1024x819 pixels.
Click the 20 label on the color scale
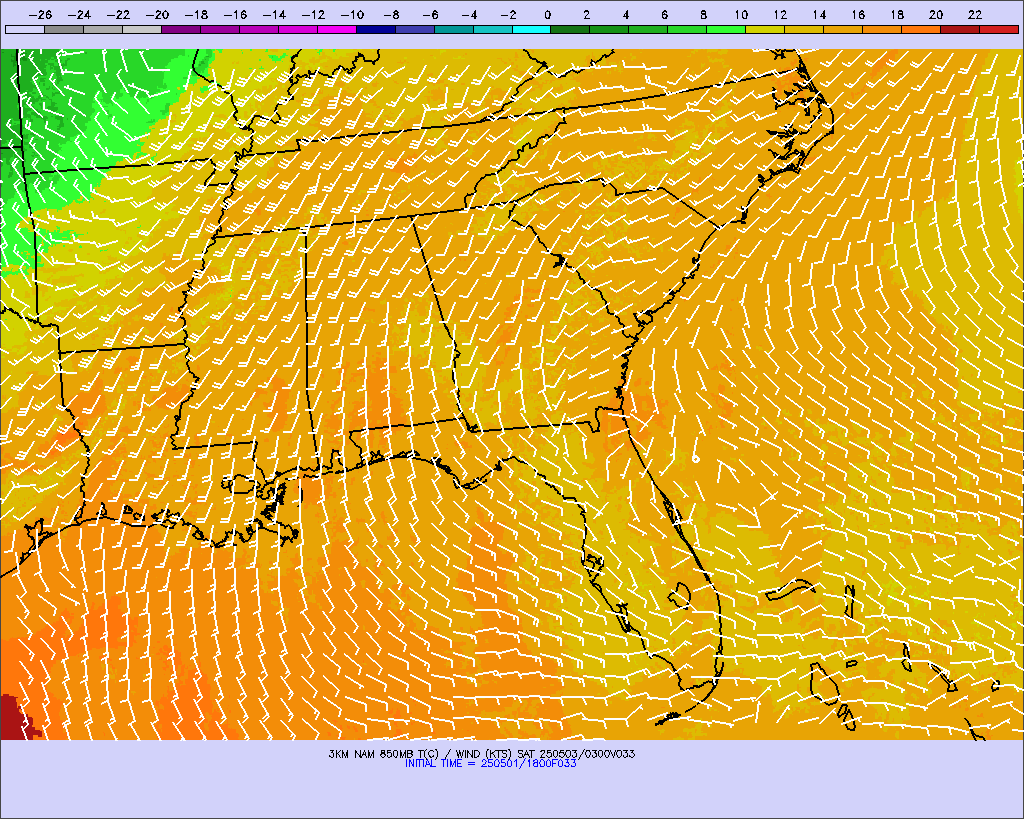pyautogui.click(x=936, y=15)
